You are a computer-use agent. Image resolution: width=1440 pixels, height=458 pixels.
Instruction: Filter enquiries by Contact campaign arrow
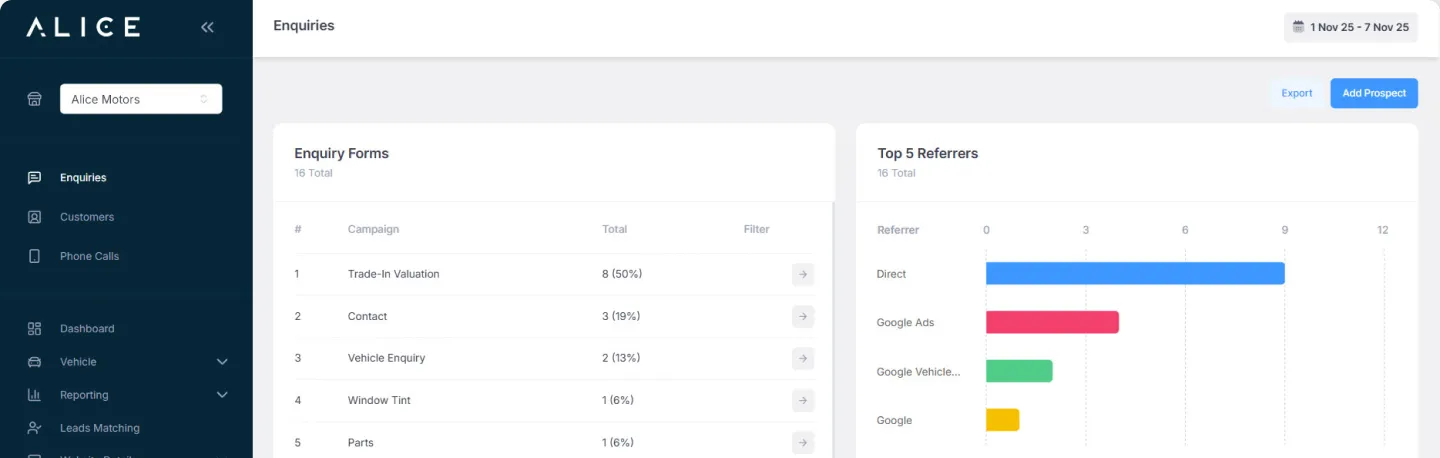802,316
